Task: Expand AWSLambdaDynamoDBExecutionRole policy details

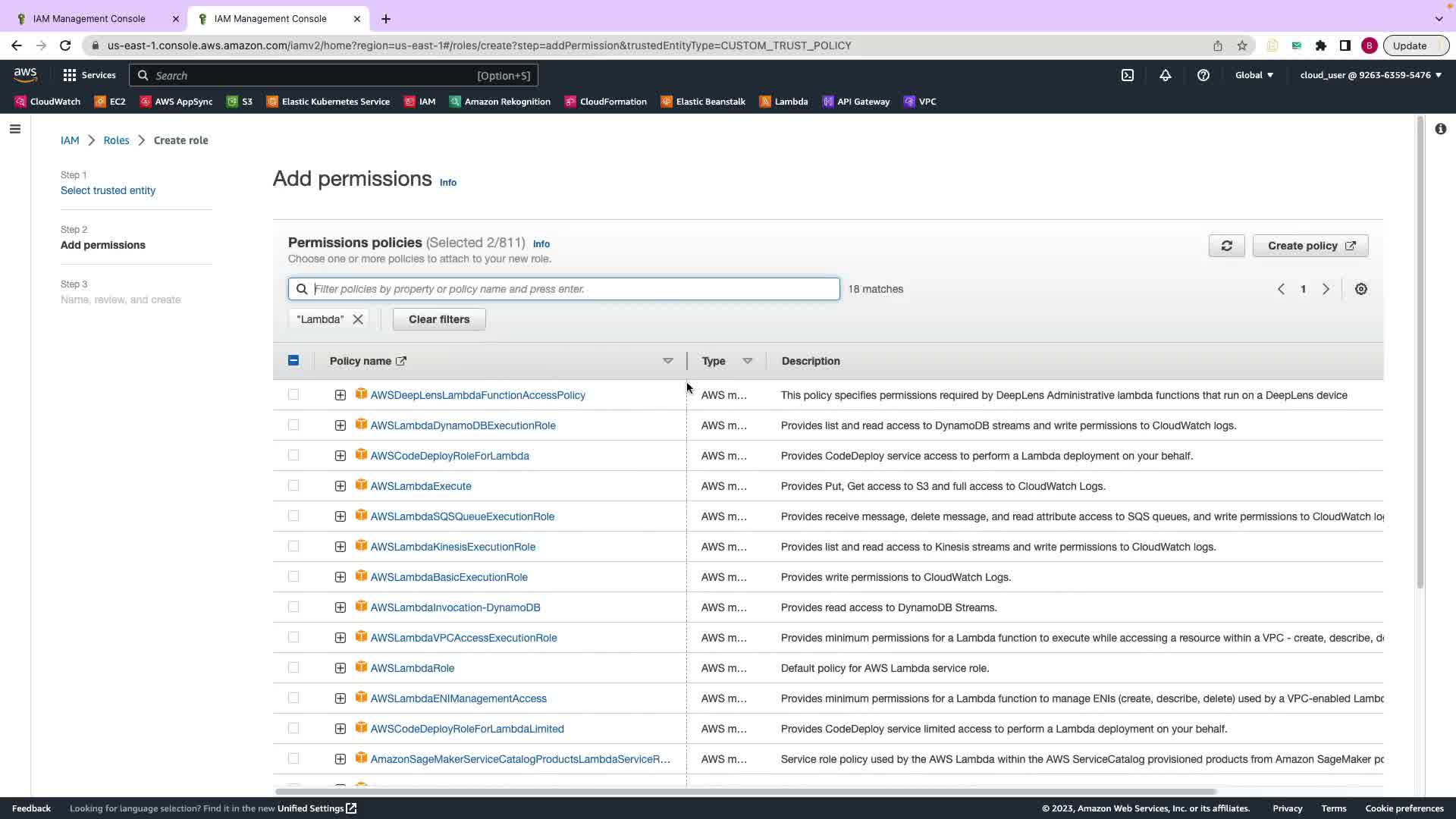Action: (x=340, y=425)
